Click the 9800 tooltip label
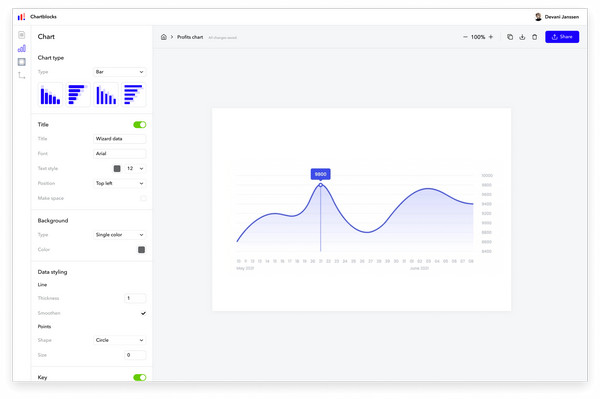 point(321,174)
